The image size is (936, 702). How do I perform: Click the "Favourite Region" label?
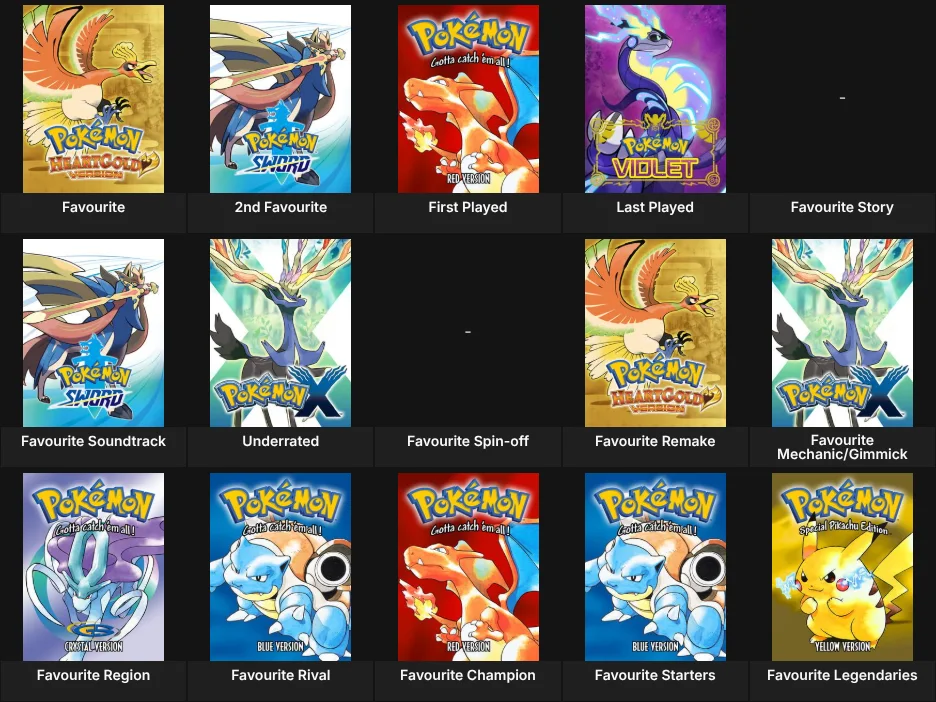coord(93,675)
